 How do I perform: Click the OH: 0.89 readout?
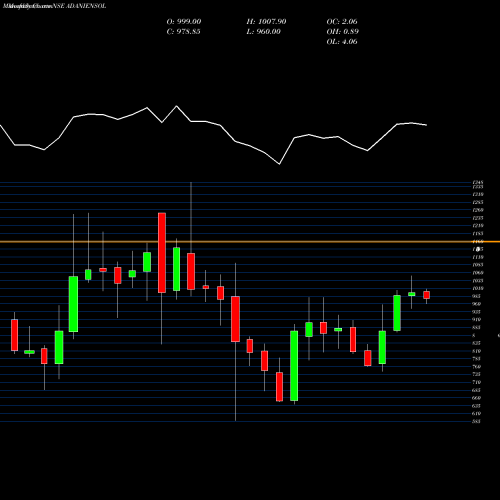343,31
